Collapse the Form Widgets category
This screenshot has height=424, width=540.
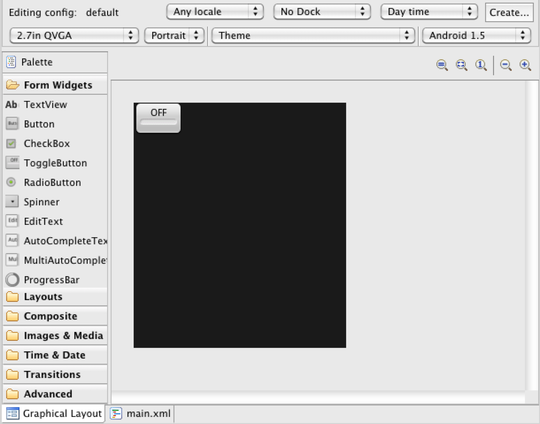(x=55, y=85)
